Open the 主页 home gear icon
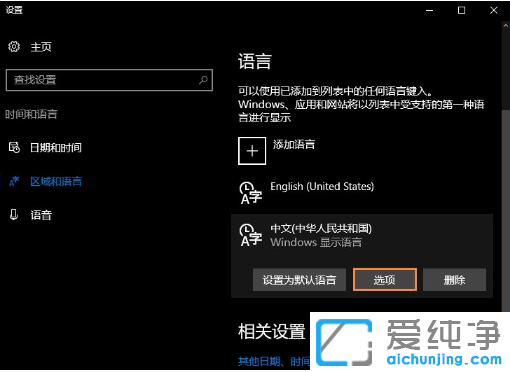Viewport: 510px width, 372px height. 14,47
